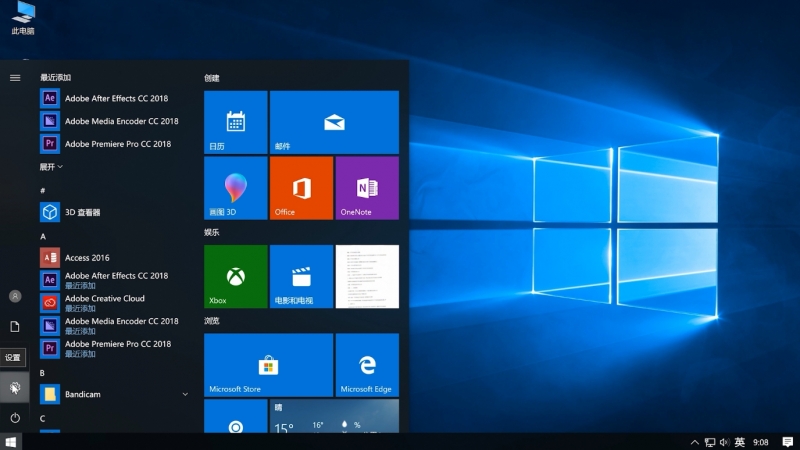800x450 pixels.
Task: Click the Power button icon
Action: (15, 418)
